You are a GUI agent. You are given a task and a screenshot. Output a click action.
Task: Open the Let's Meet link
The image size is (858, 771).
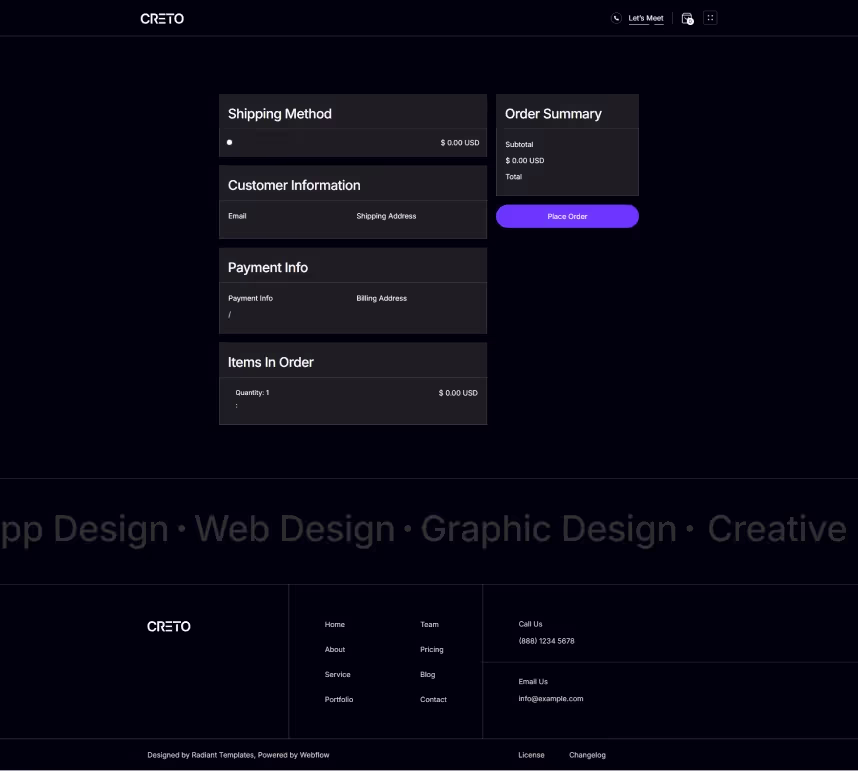coord(646,18)
